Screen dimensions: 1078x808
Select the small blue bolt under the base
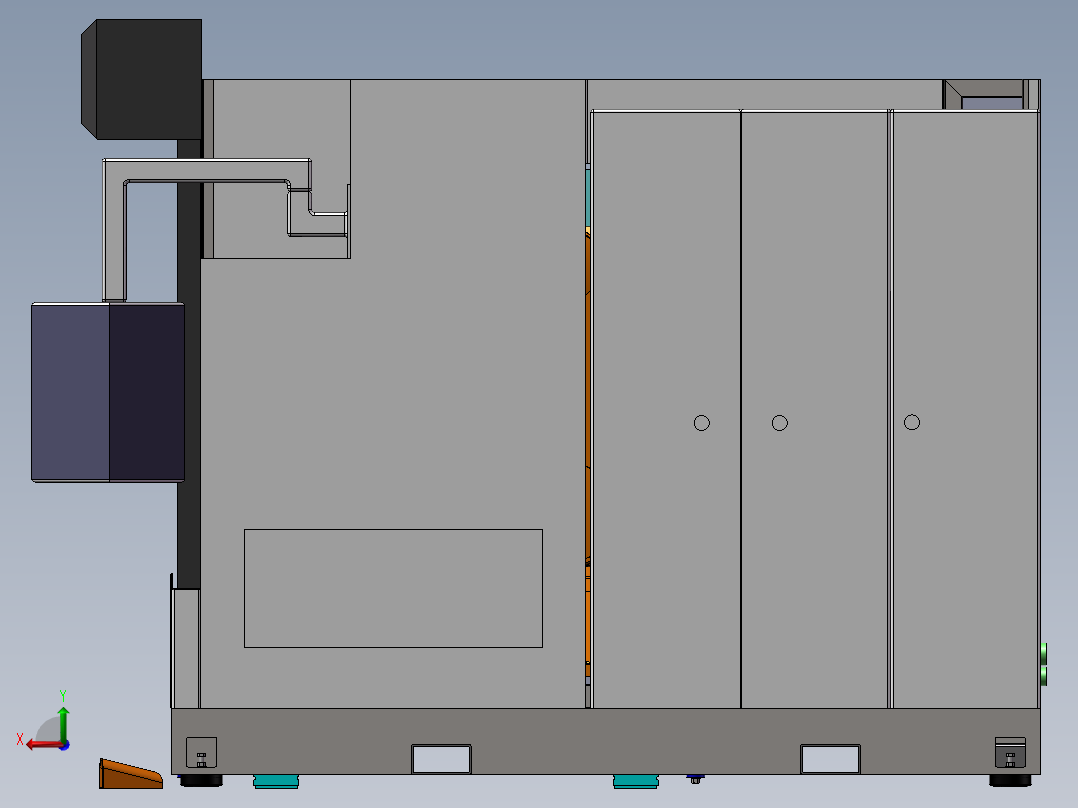pos(695,779)
